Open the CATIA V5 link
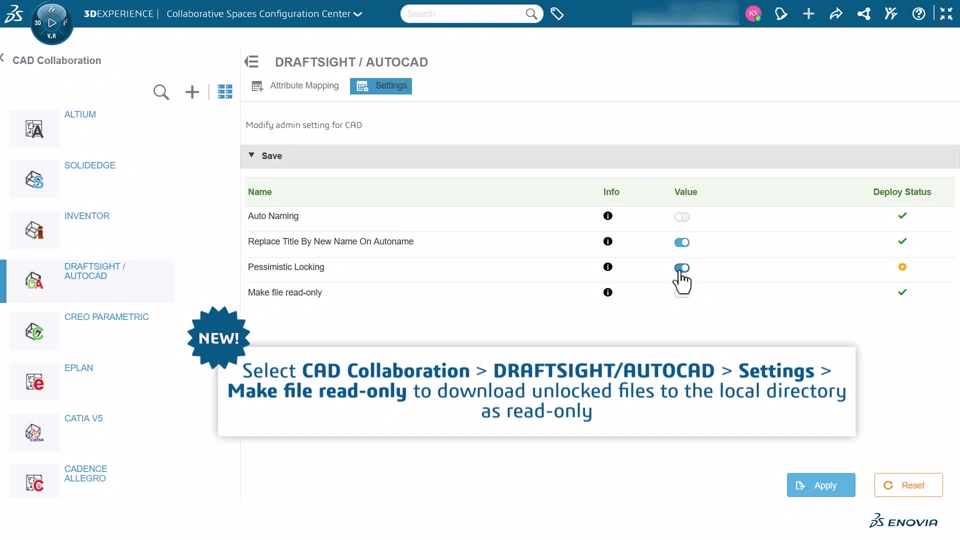The height and width of the screenshot is (540, 960). (x=84, y=419)
